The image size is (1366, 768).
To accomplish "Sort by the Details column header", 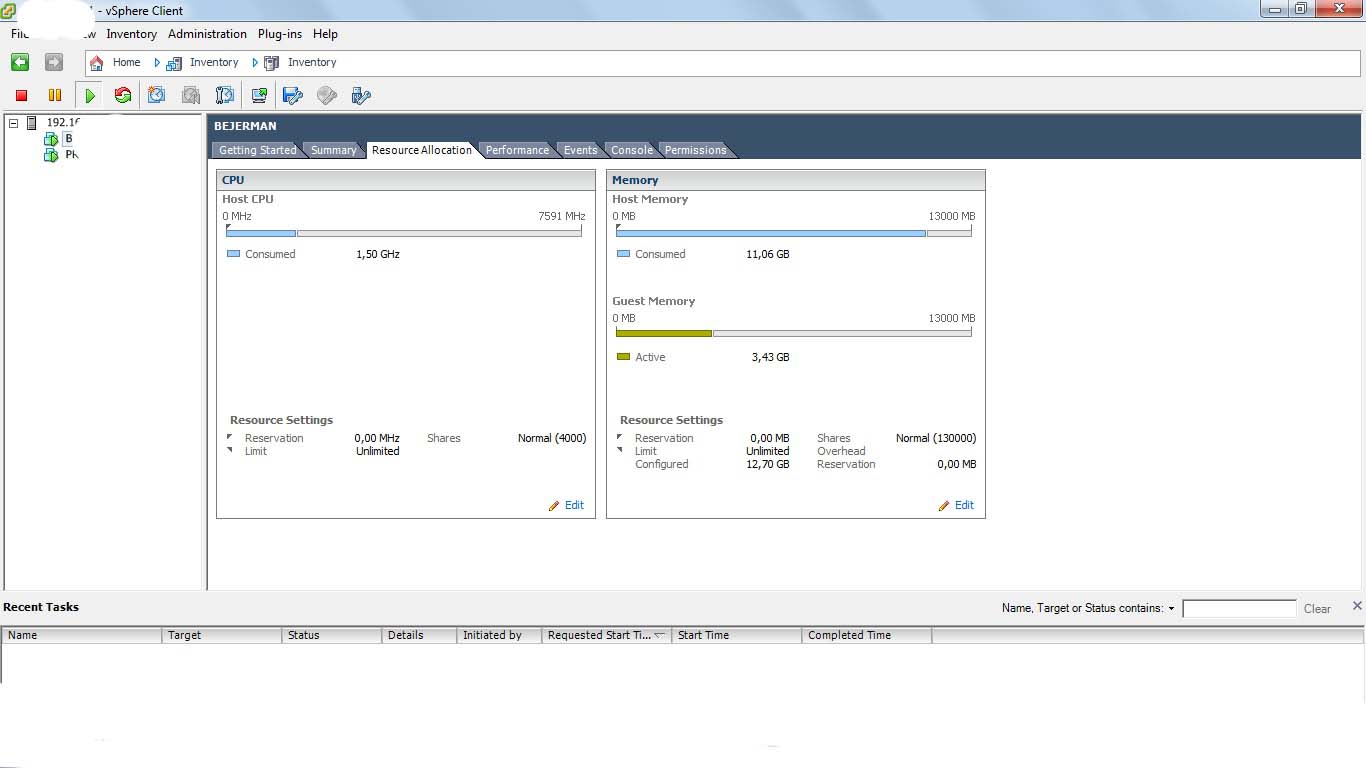I will 419,635.
